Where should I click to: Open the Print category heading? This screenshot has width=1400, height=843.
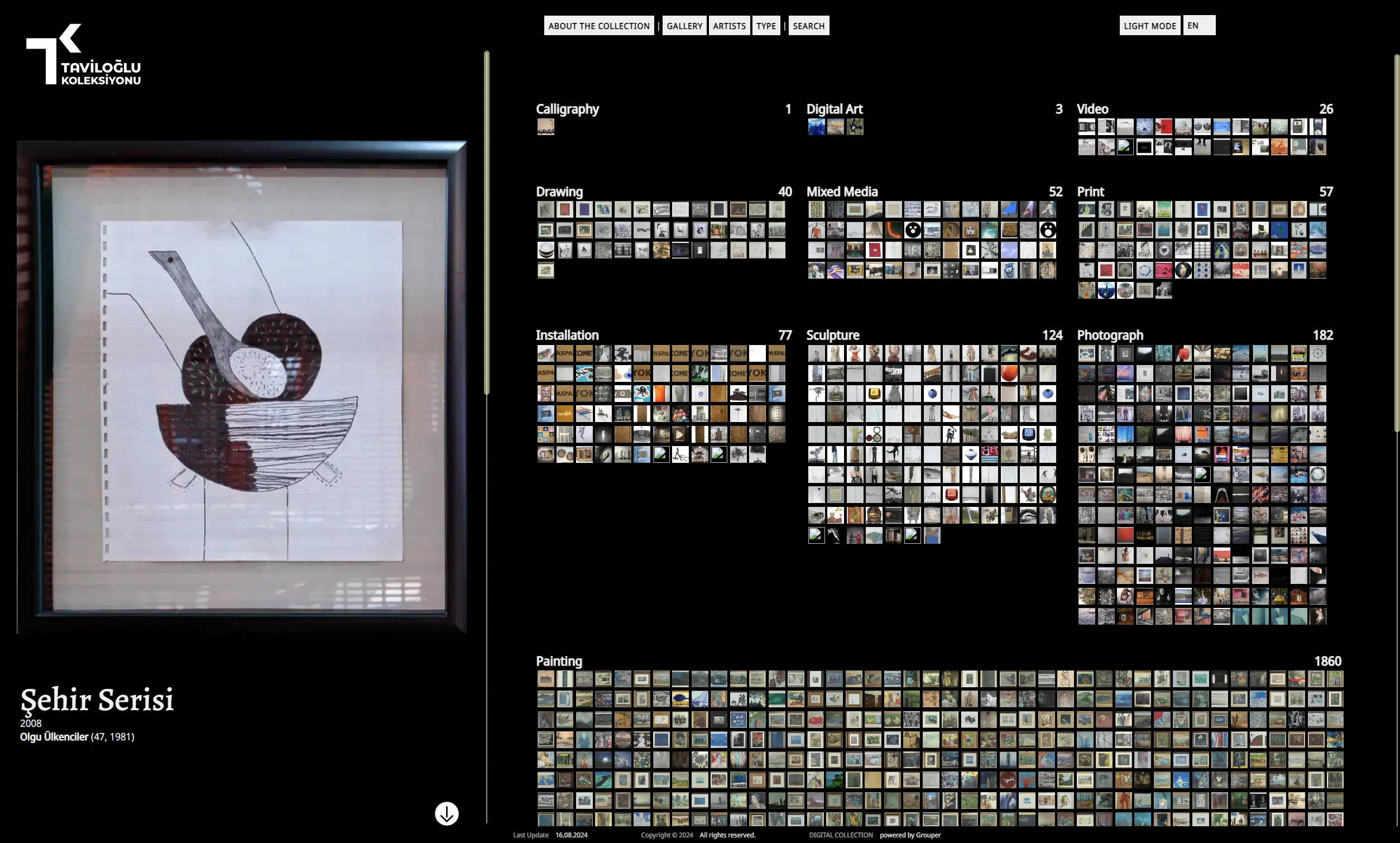click(1090, 191)
